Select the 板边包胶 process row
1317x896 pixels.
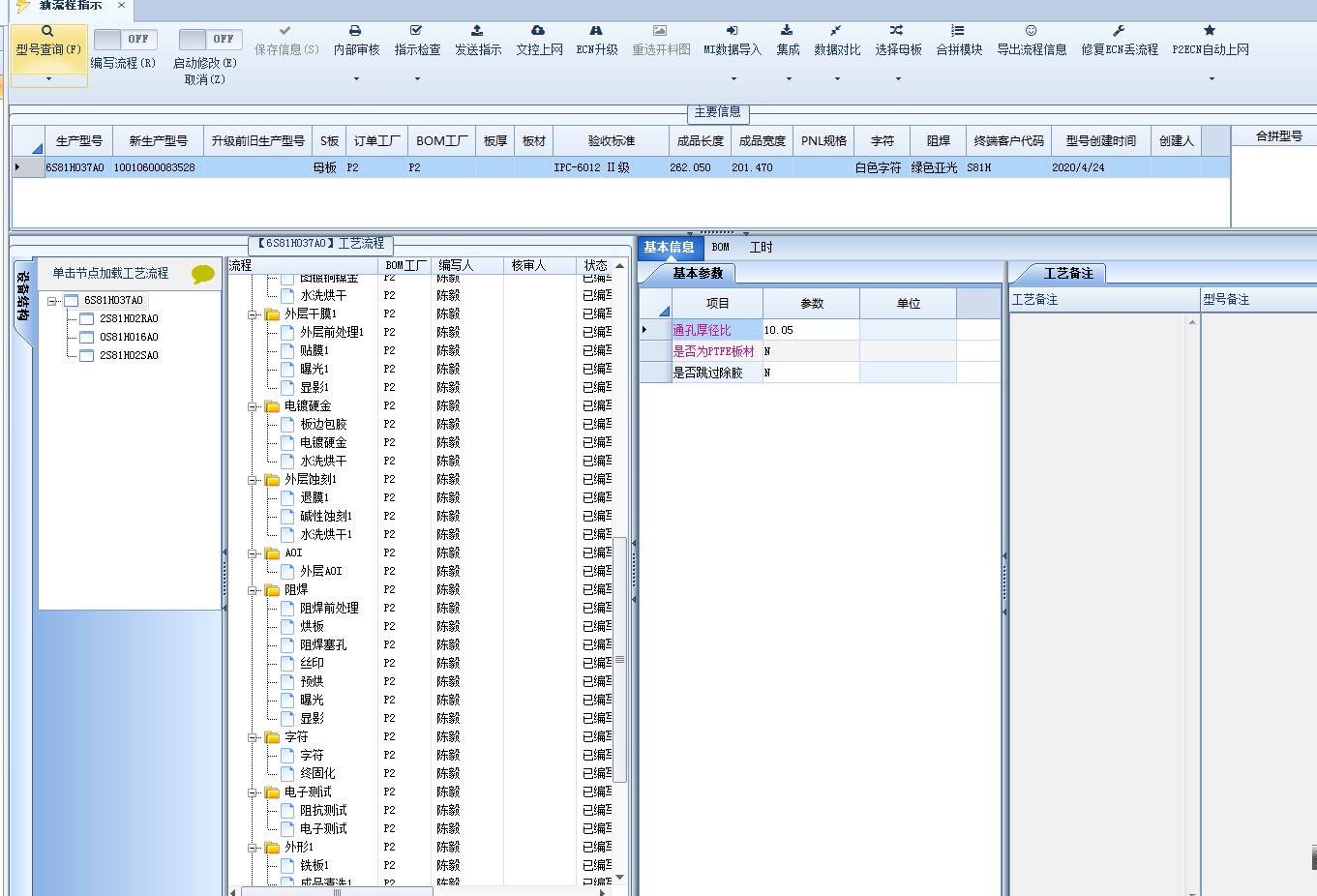[x=322, y=425]
